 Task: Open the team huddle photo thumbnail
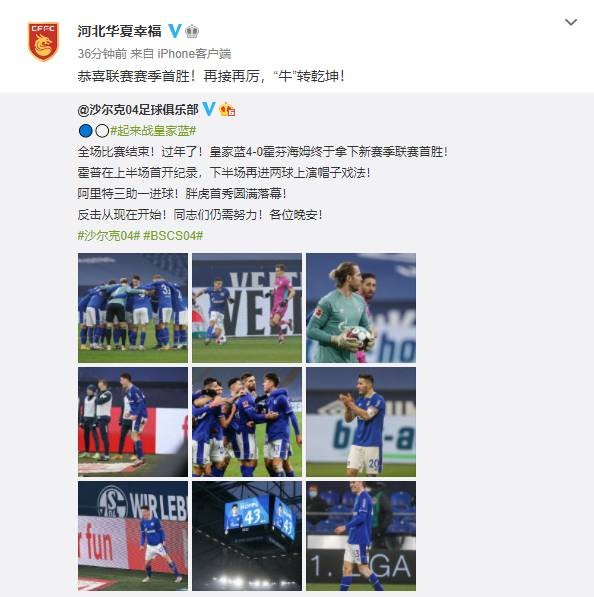(x=133, y=308)
